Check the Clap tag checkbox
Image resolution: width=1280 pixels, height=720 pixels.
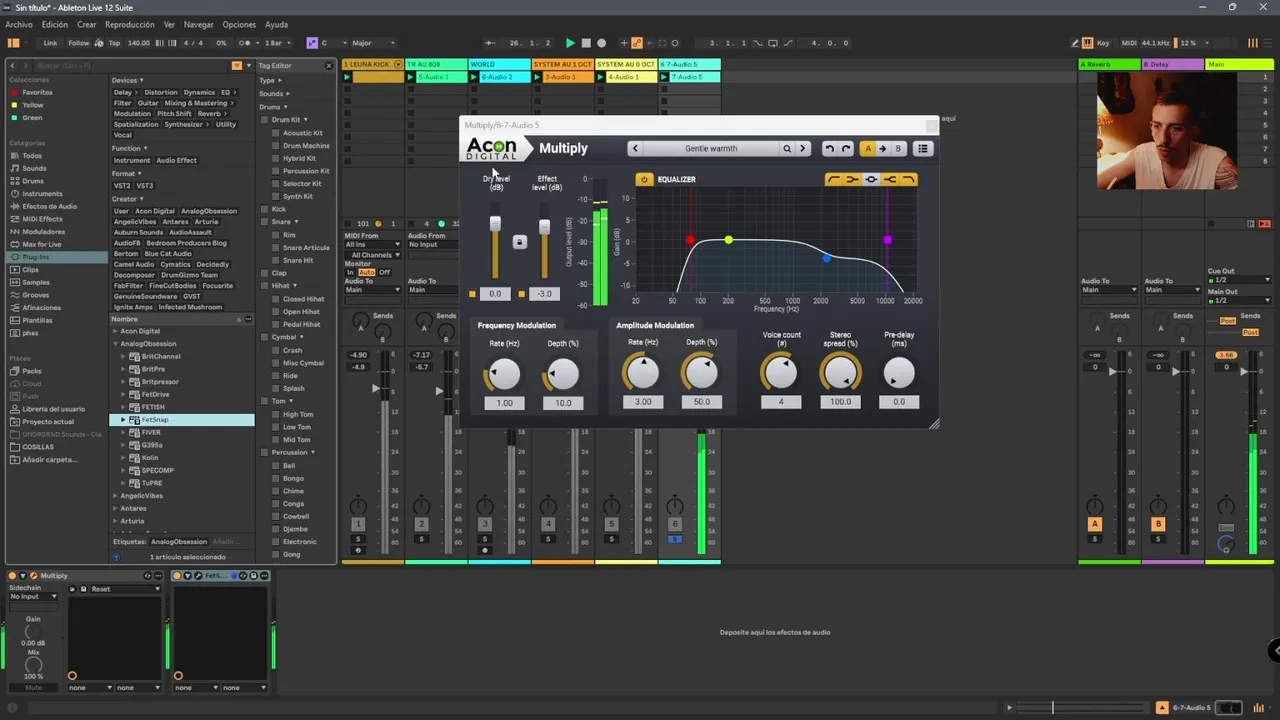click(265, 273)
